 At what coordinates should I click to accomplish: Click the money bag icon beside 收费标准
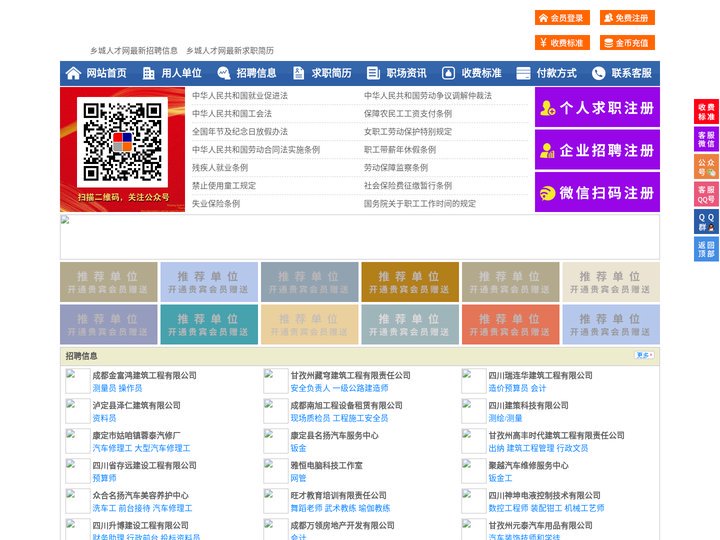pos(448,73)
